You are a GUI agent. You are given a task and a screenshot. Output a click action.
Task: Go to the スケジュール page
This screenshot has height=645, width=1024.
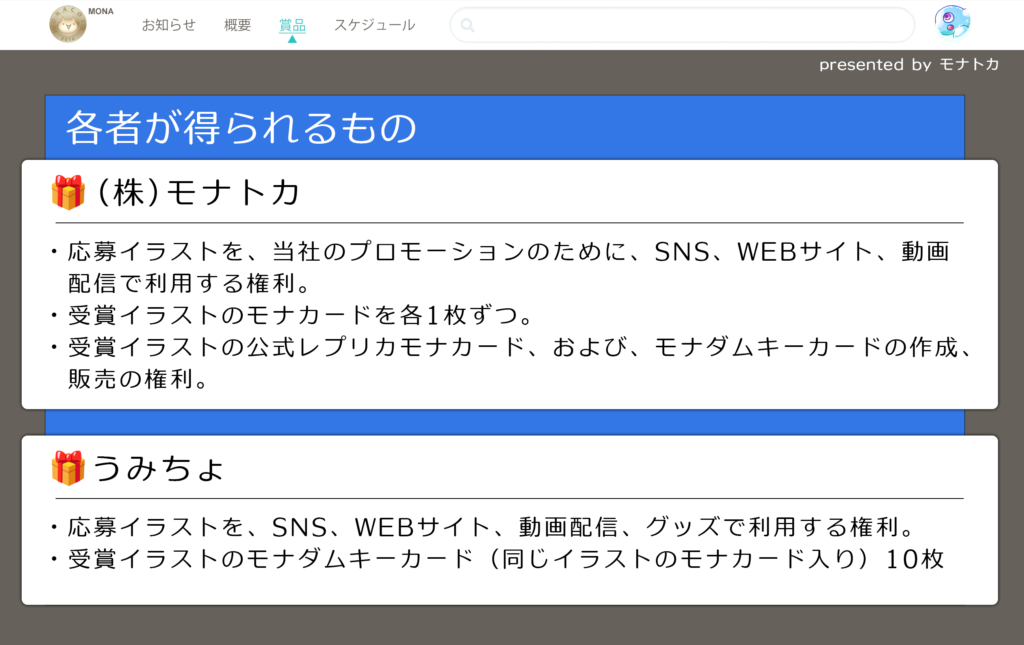point(374,25)
